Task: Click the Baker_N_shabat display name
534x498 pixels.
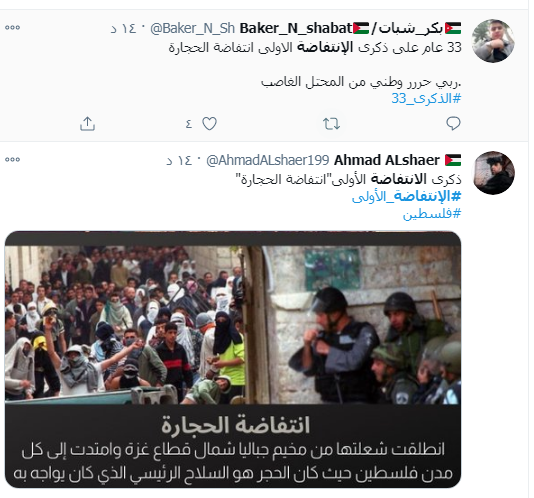Action: [350, 28]
